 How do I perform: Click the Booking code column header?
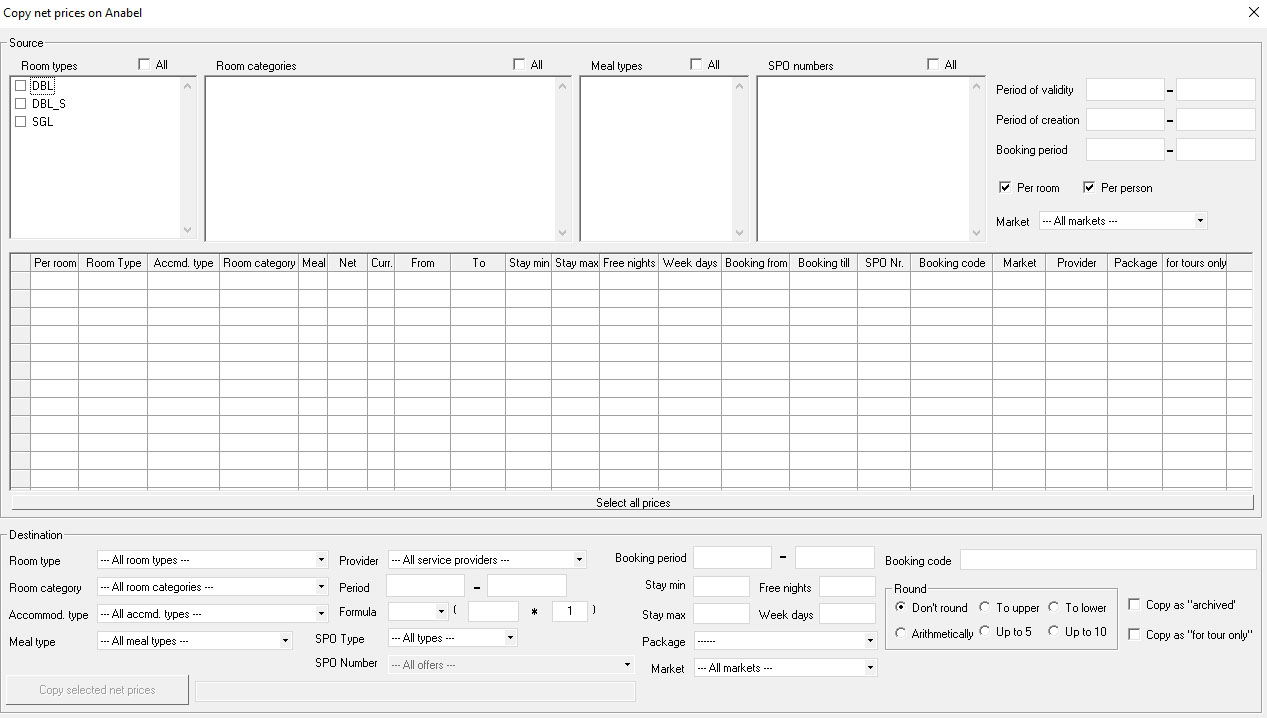point(951,263)
